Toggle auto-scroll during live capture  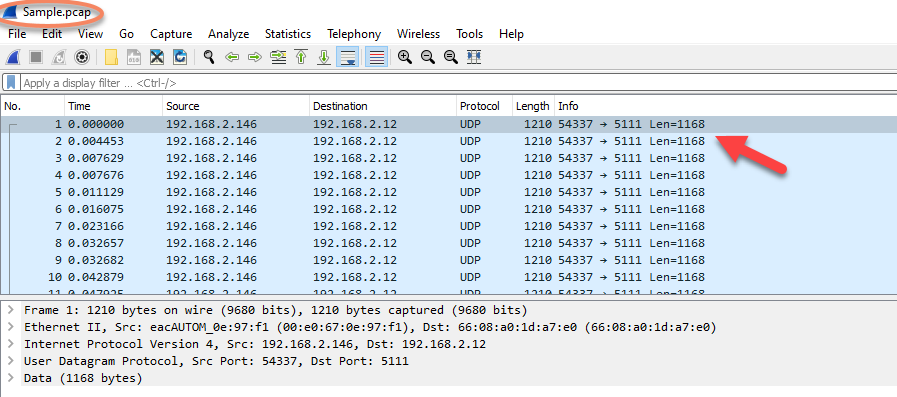click(347, 57)
